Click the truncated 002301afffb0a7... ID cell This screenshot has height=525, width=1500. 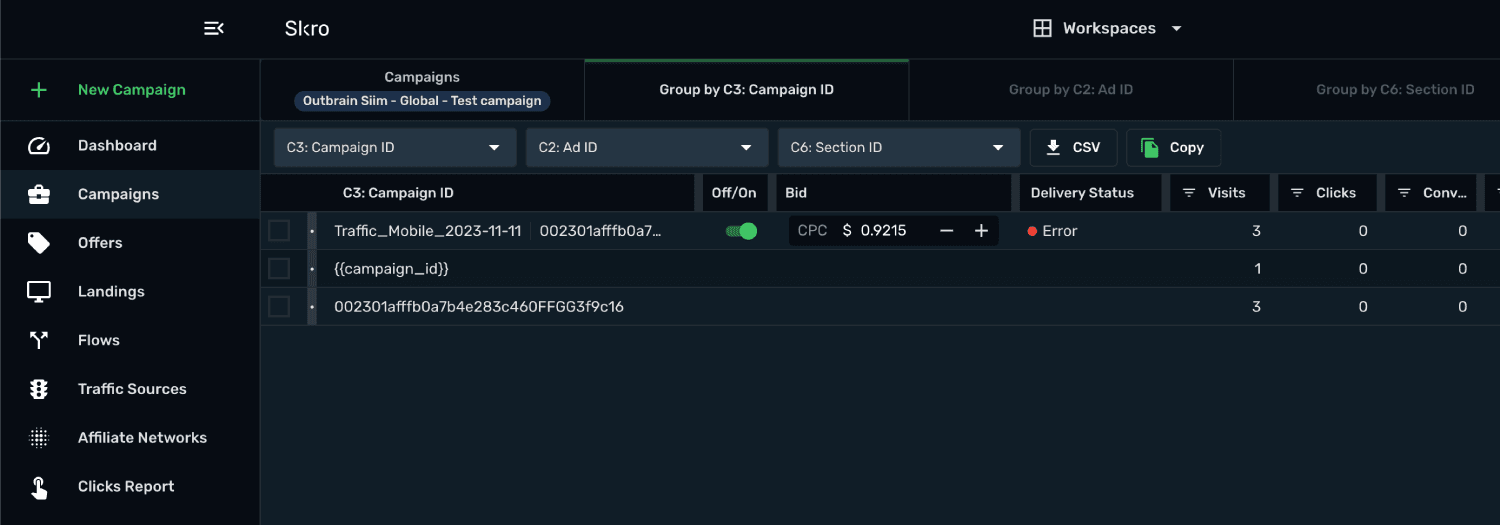pos(601,231)
